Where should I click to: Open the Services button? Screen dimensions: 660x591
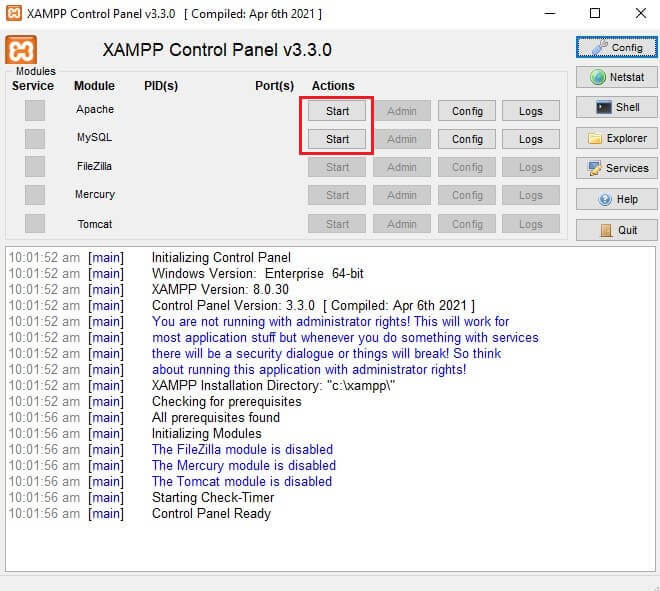tap(616, 168)
